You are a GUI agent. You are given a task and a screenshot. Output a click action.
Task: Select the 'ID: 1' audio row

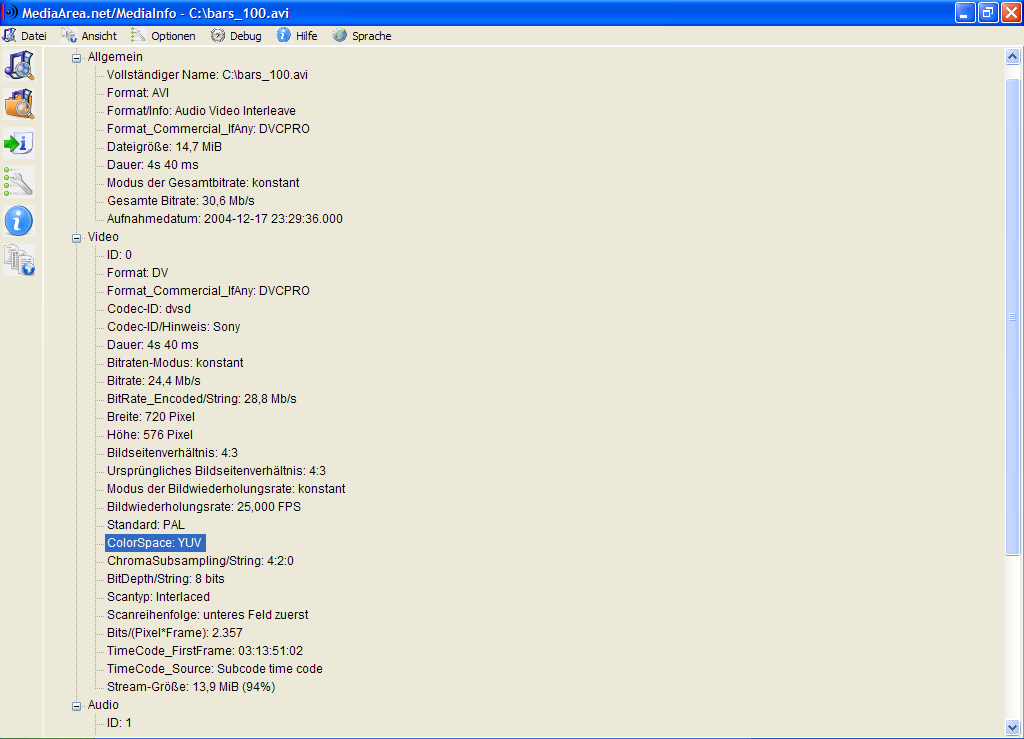coord(119,723)
